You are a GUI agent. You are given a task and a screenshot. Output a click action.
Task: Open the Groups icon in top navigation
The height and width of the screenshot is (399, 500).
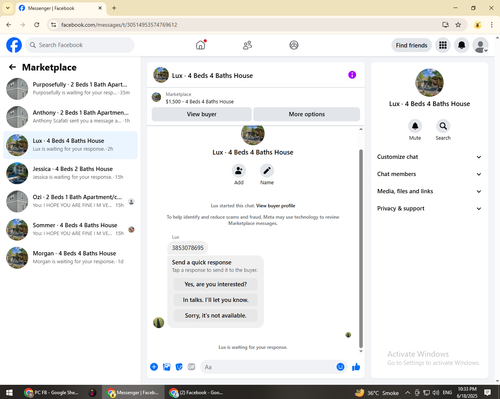pos(294,45)
